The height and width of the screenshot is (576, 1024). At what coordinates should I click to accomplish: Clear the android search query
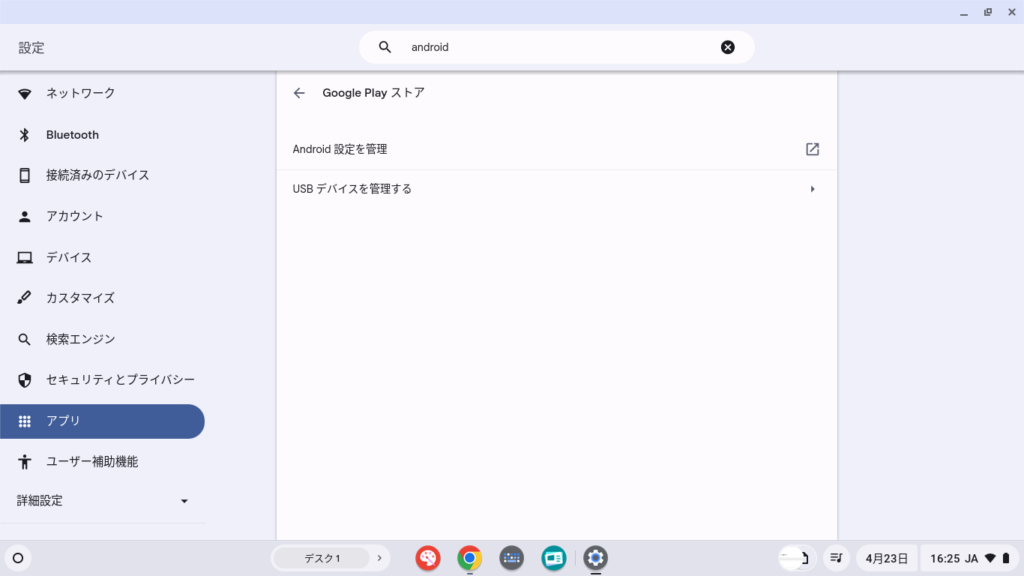point(727,47)
